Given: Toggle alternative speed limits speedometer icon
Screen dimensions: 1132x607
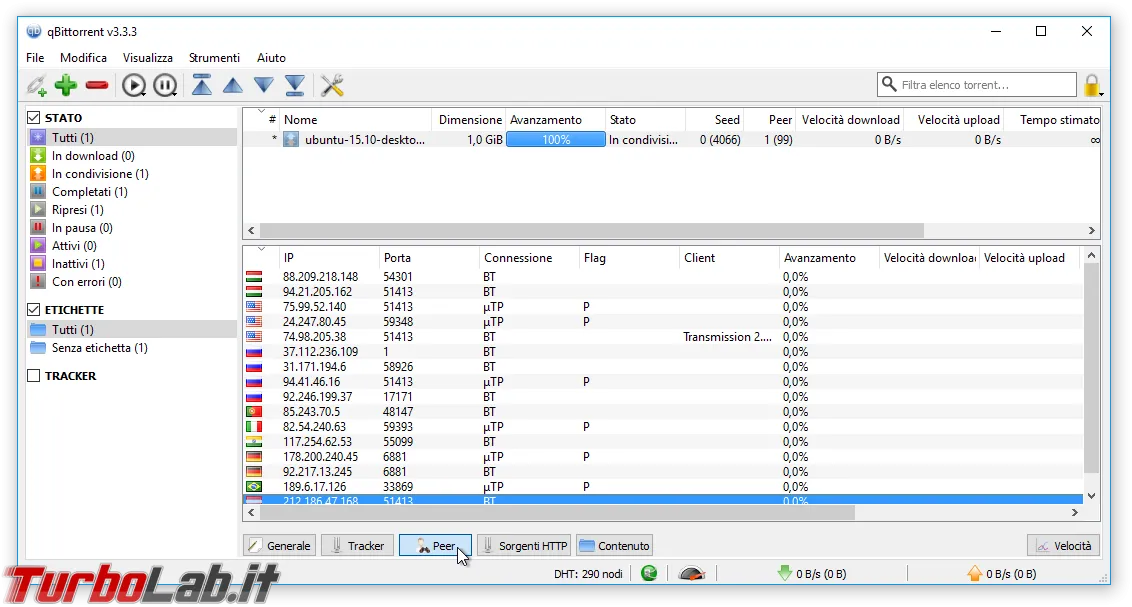Looking at the screenshot, I should 692,574.
